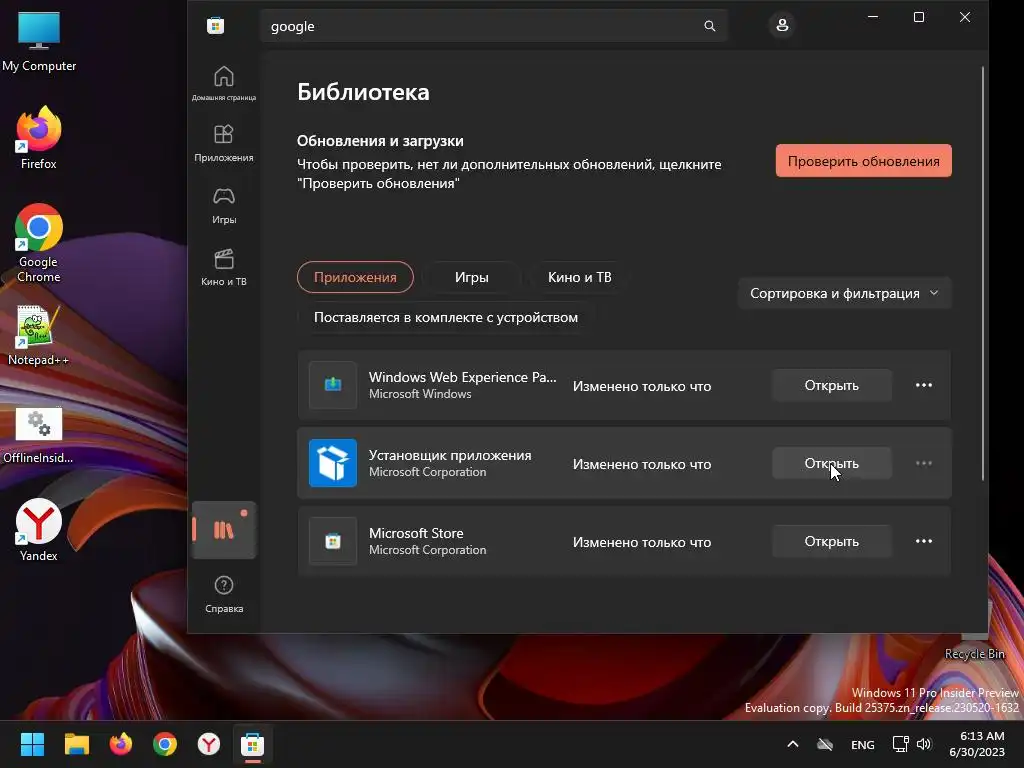Click the Windows Web Experience Pack app icon
The height and width of the screenshot is (768, 1024).
click(x=333, y=385)
